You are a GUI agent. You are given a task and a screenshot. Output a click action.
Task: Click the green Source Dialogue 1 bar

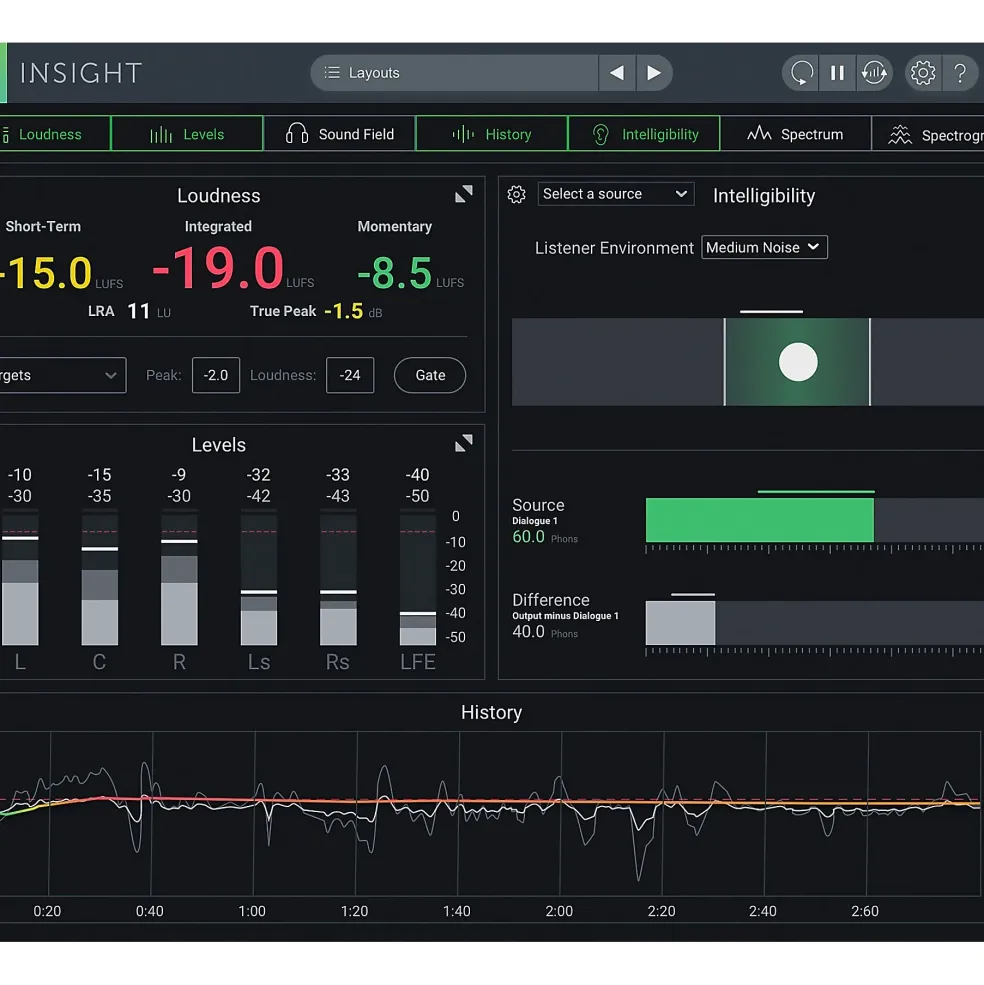[760, 520]
